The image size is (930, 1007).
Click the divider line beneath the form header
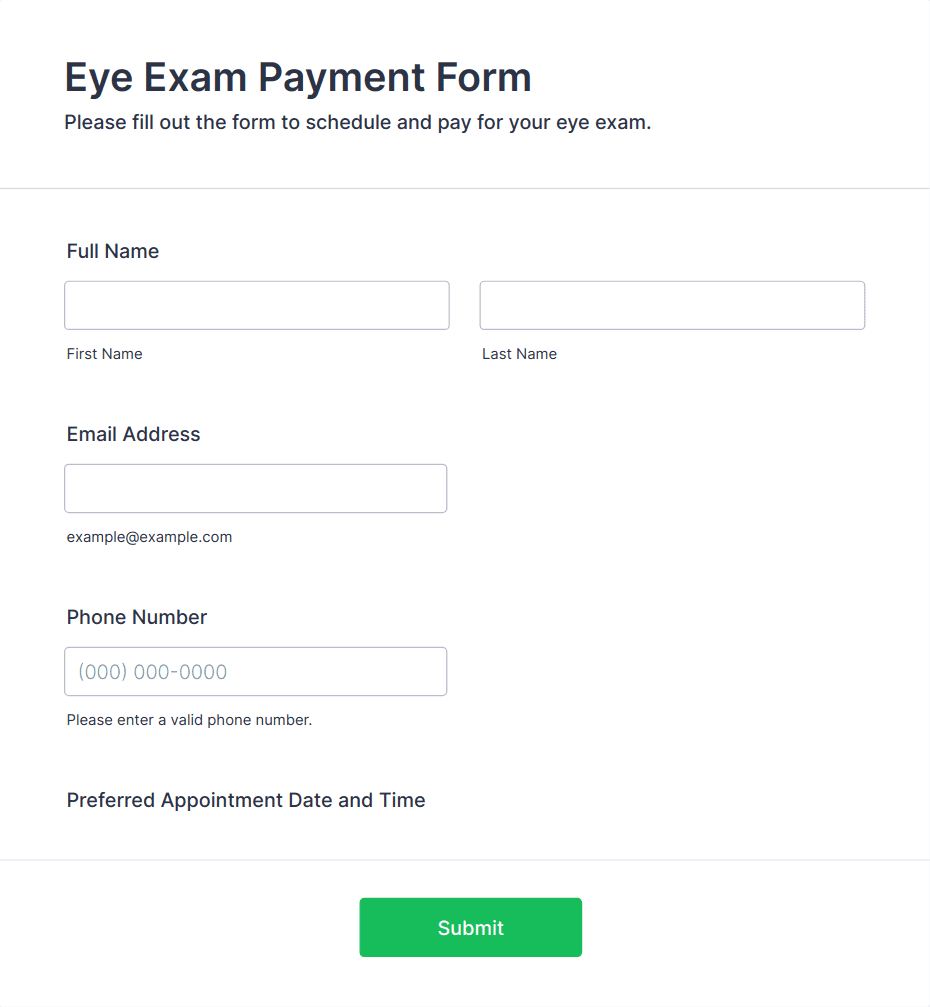465,188
